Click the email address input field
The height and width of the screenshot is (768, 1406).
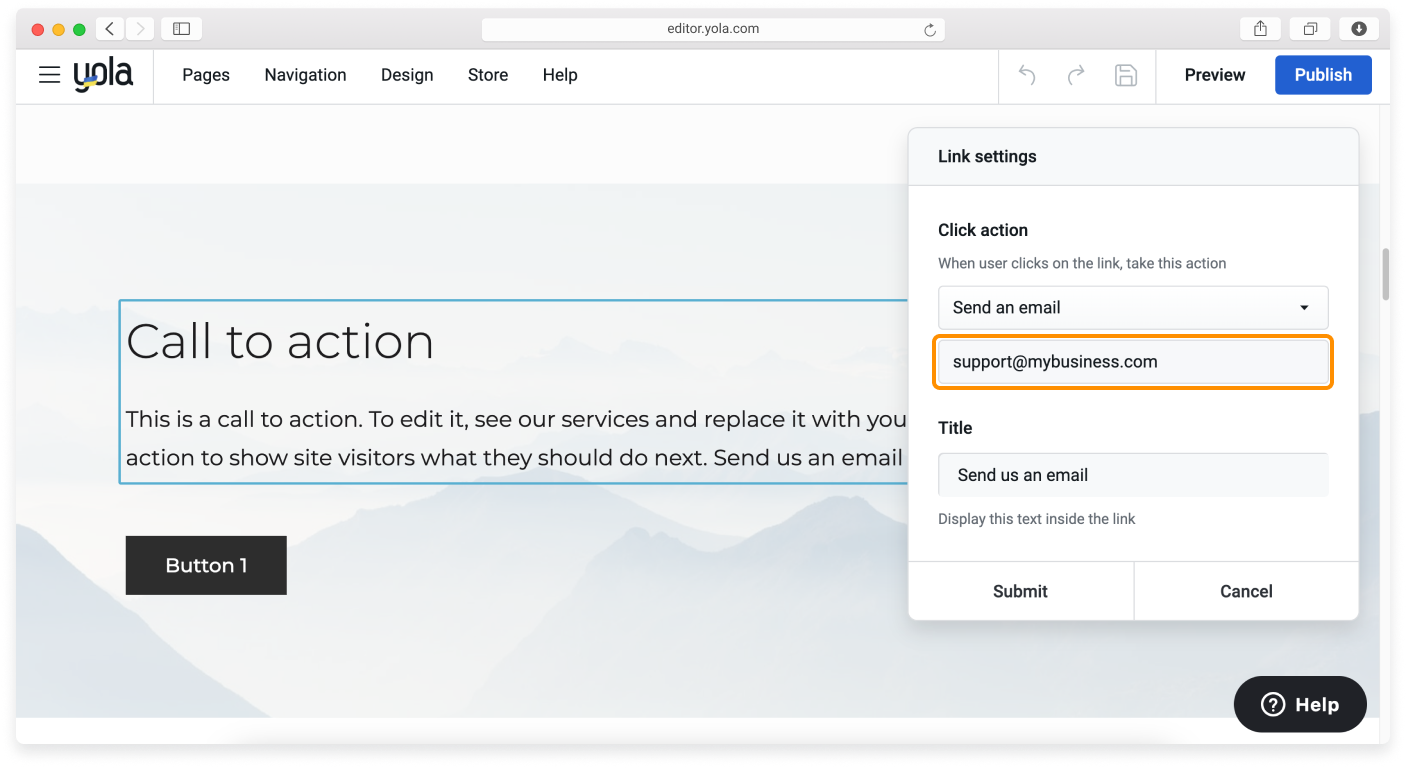(1132, 362)
